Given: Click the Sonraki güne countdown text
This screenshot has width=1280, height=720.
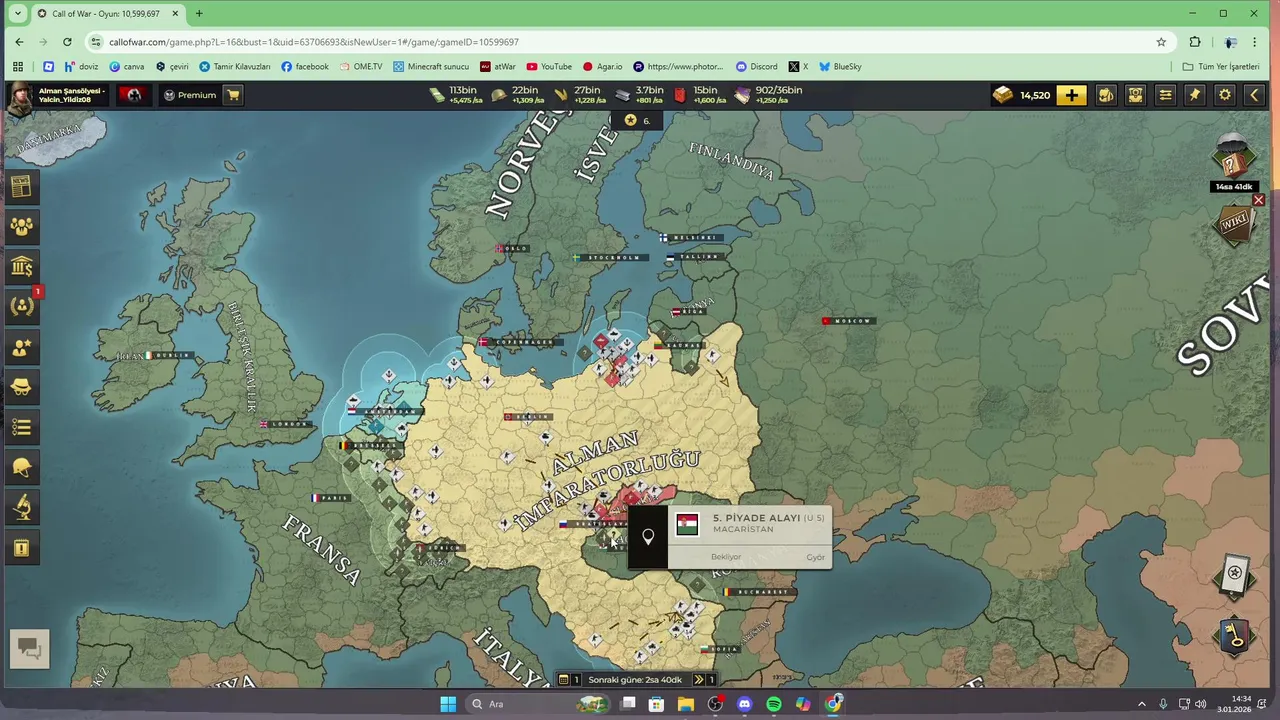Looking at the screenshot, I should [x=635, y=680].
